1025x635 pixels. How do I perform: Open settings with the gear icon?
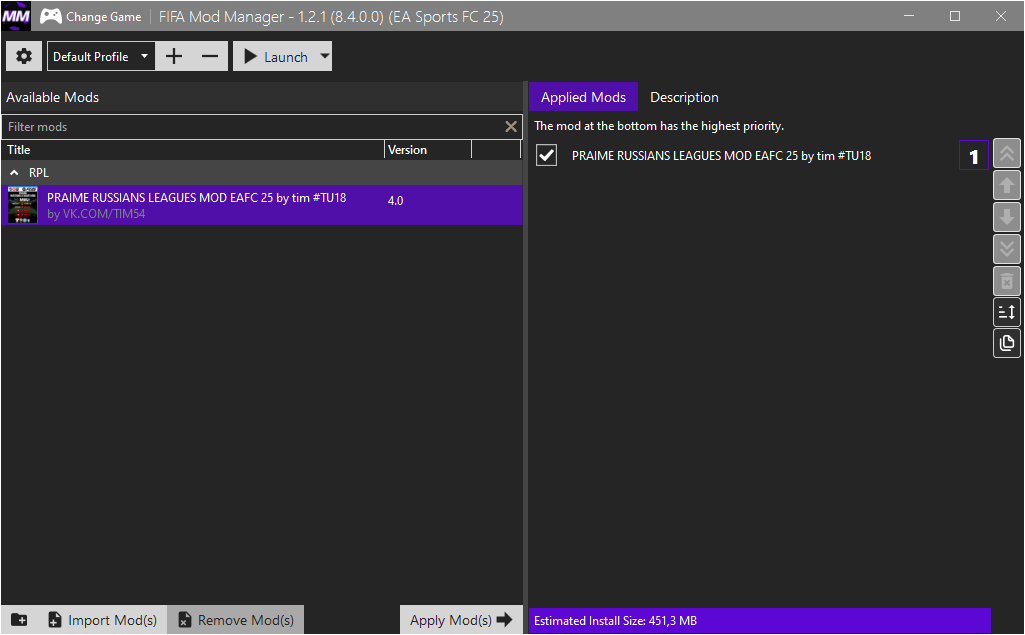tap(24, 56)
